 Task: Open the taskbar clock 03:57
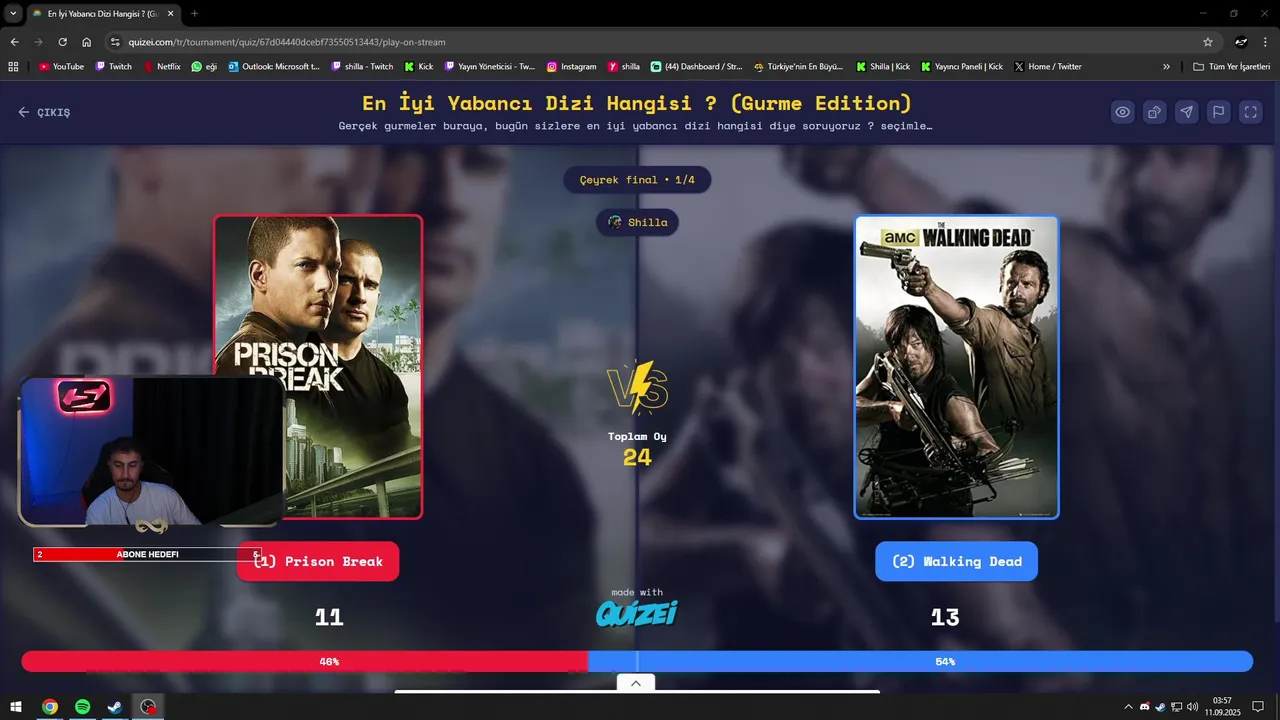click(x=1222, y=707)
